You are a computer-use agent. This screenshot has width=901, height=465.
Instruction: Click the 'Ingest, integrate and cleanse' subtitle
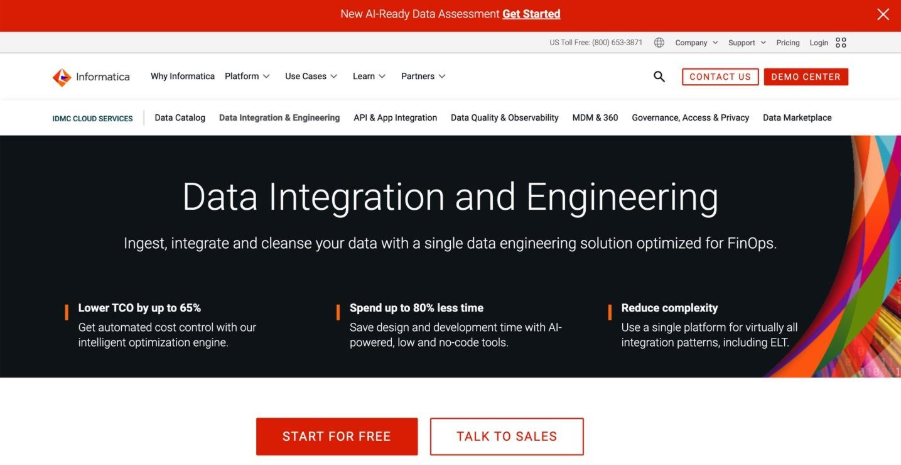pos(450,244)
